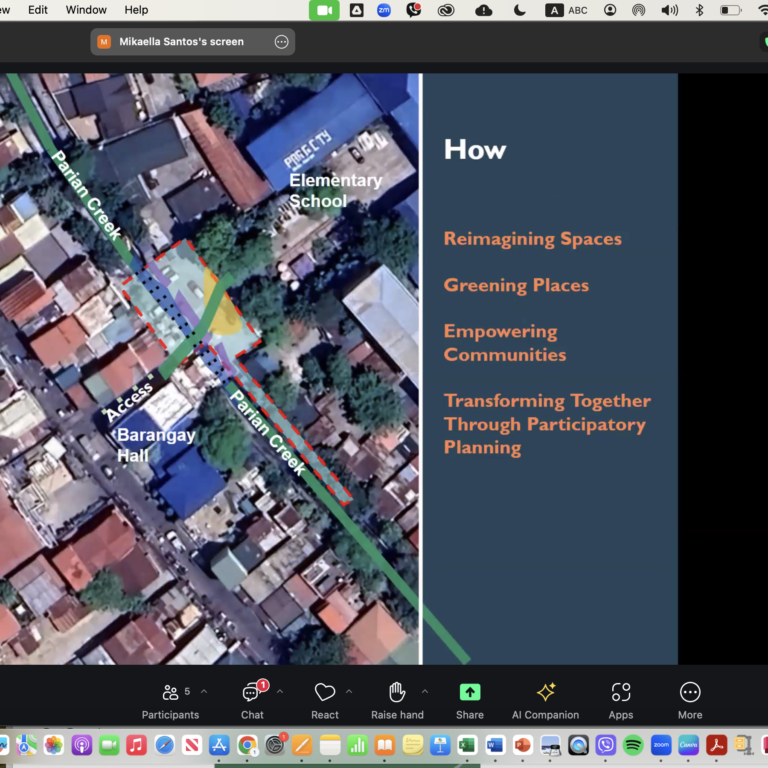Viewport: 768px width, 768px height.
Task: Click the AirDrop menu bar icon
Action: pos(639,10)
